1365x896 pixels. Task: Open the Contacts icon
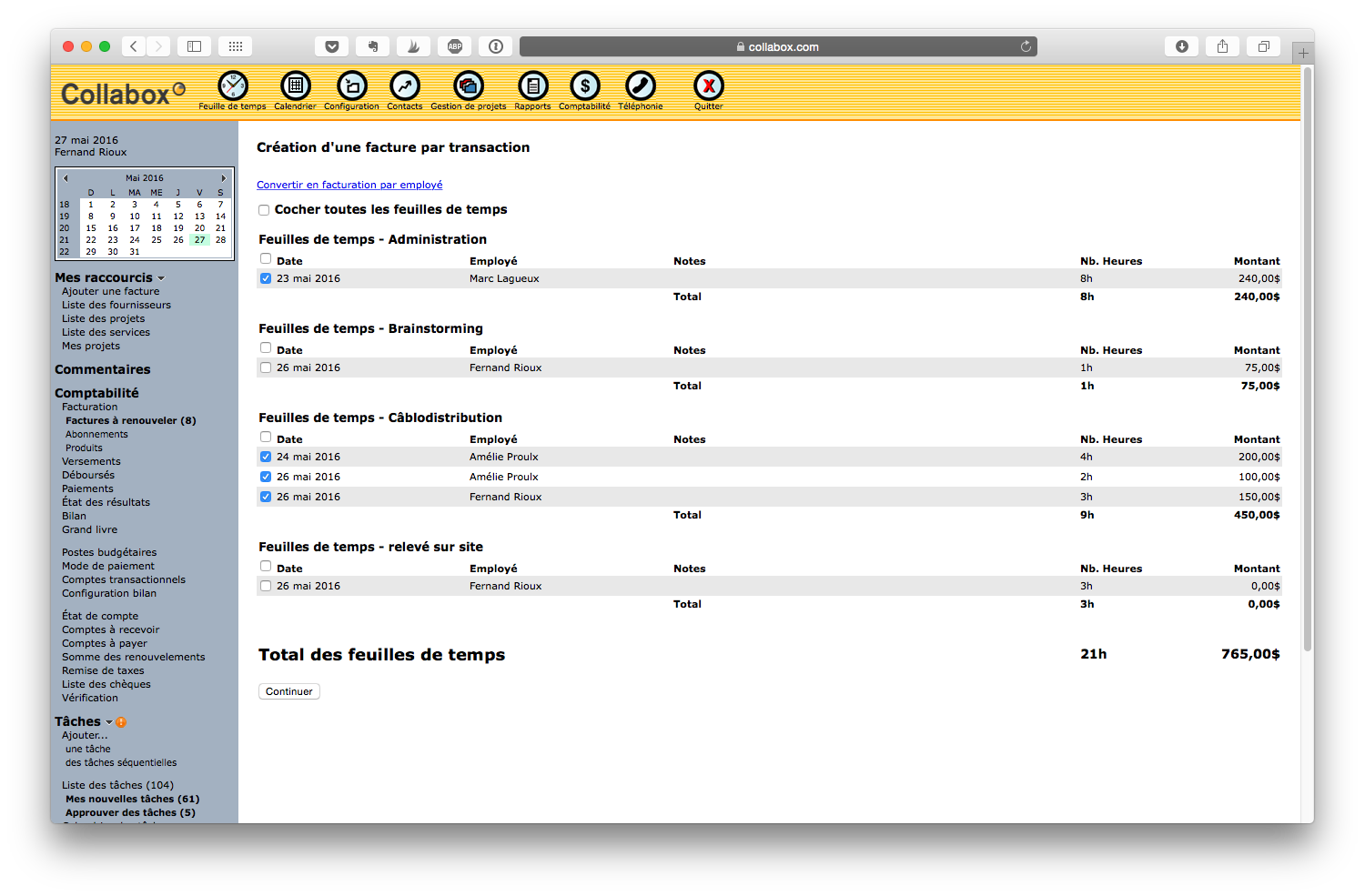point(405,86)
